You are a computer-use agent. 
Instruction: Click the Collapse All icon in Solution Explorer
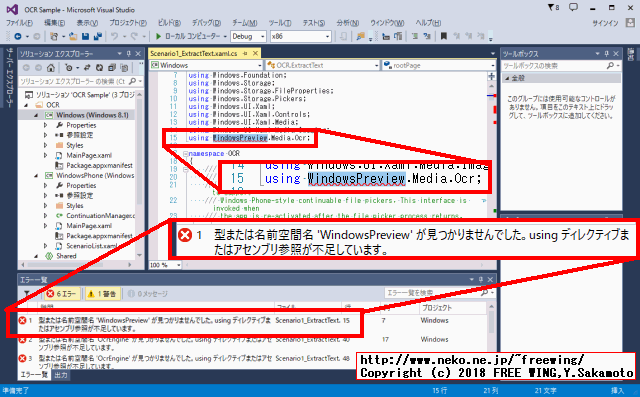click(x=112, y=68)
